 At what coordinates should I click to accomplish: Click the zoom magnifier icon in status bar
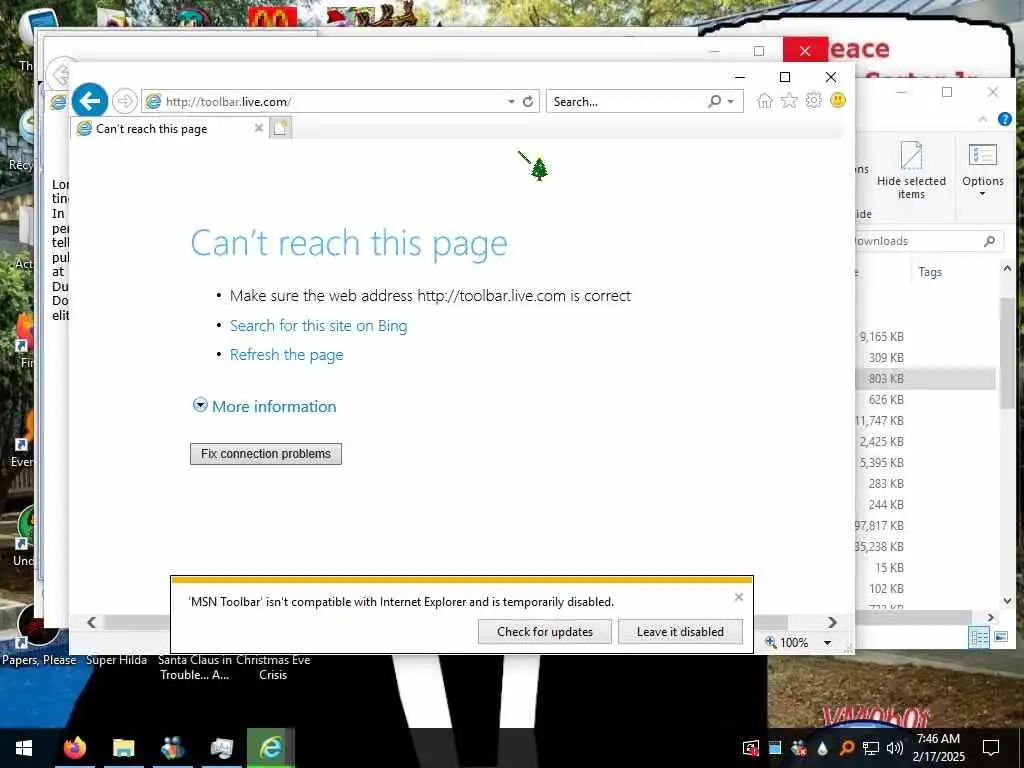[x=771, y=643]
